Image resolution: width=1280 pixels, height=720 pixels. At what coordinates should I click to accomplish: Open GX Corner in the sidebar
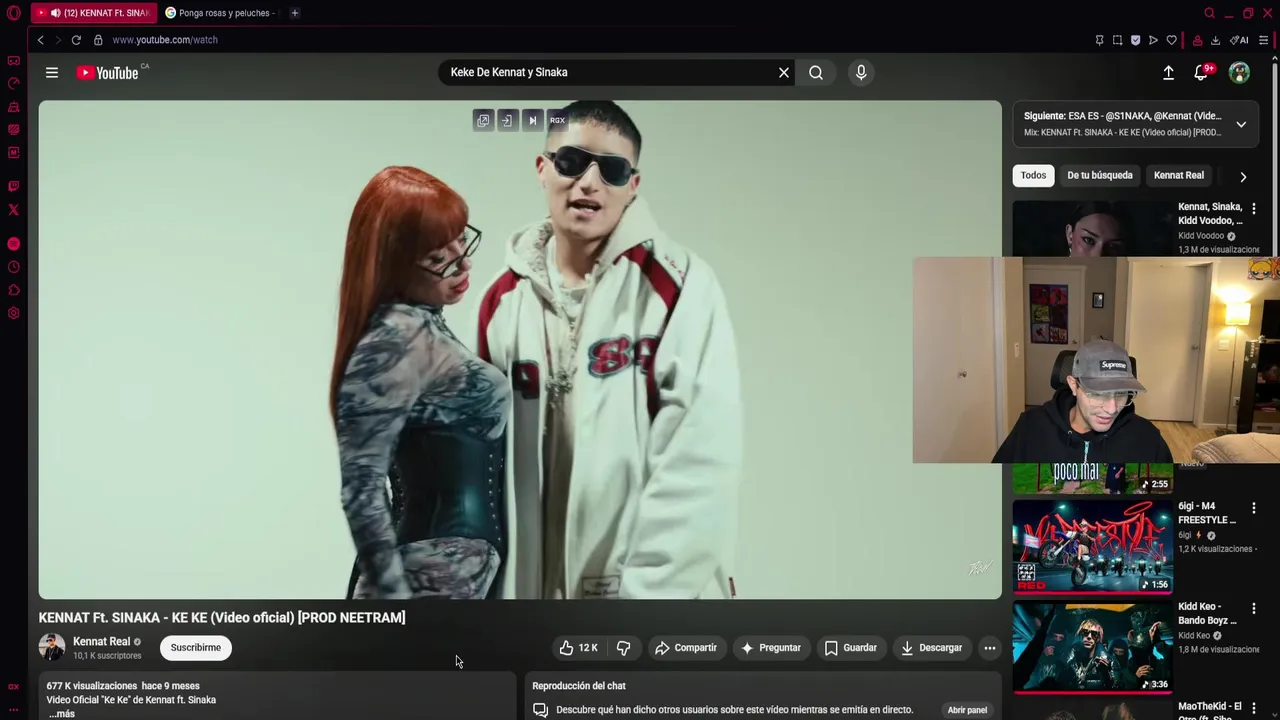pos(13,61)
